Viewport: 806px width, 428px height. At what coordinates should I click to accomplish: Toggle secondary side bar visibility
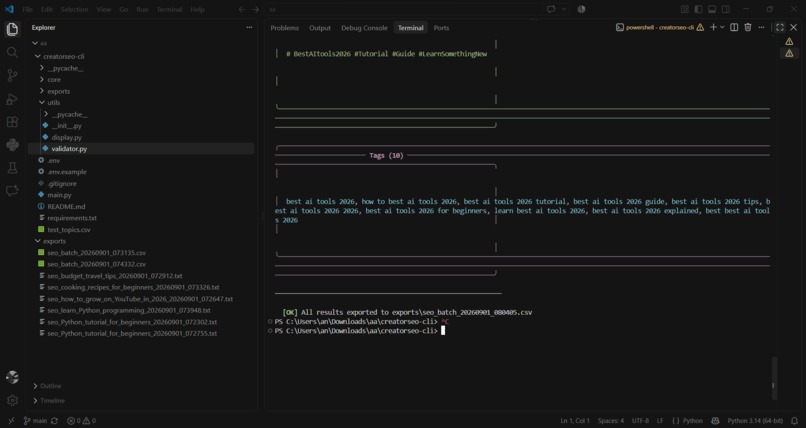pos(725,9)
